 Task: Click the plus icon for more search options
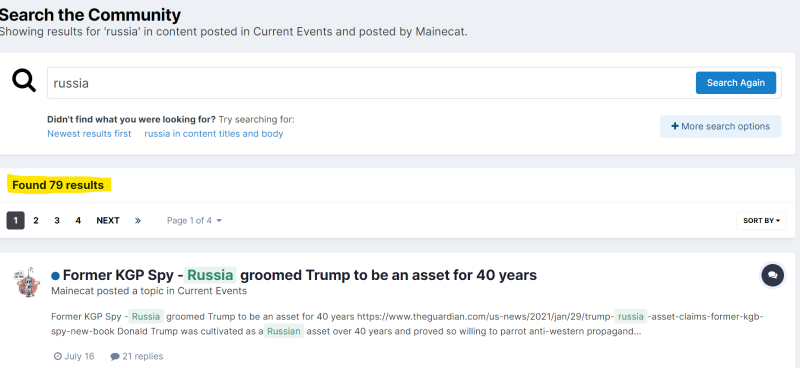(x=674, y=126)
